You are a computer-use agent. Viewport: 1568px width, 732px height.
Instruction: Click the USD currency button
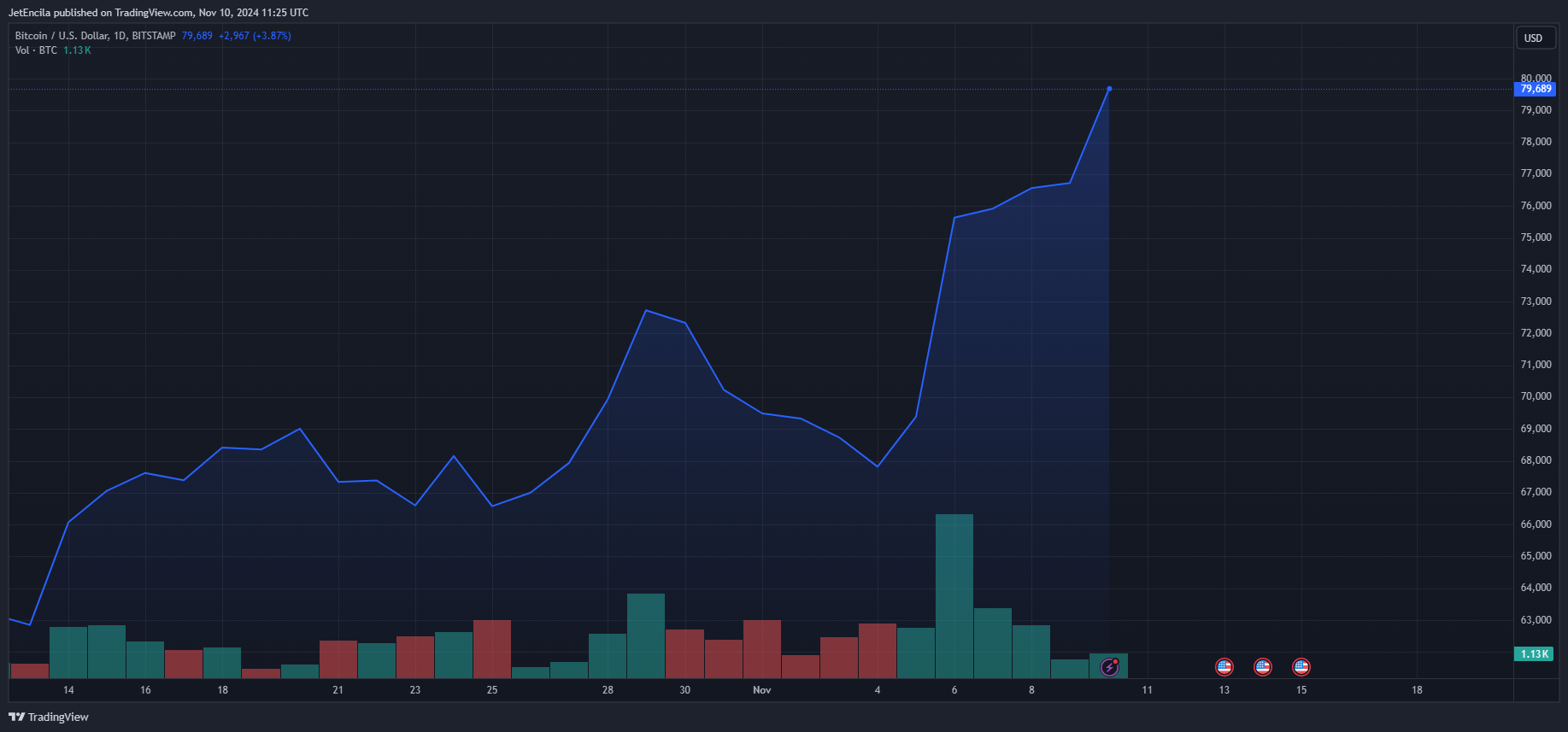[x=1534, y=38]
